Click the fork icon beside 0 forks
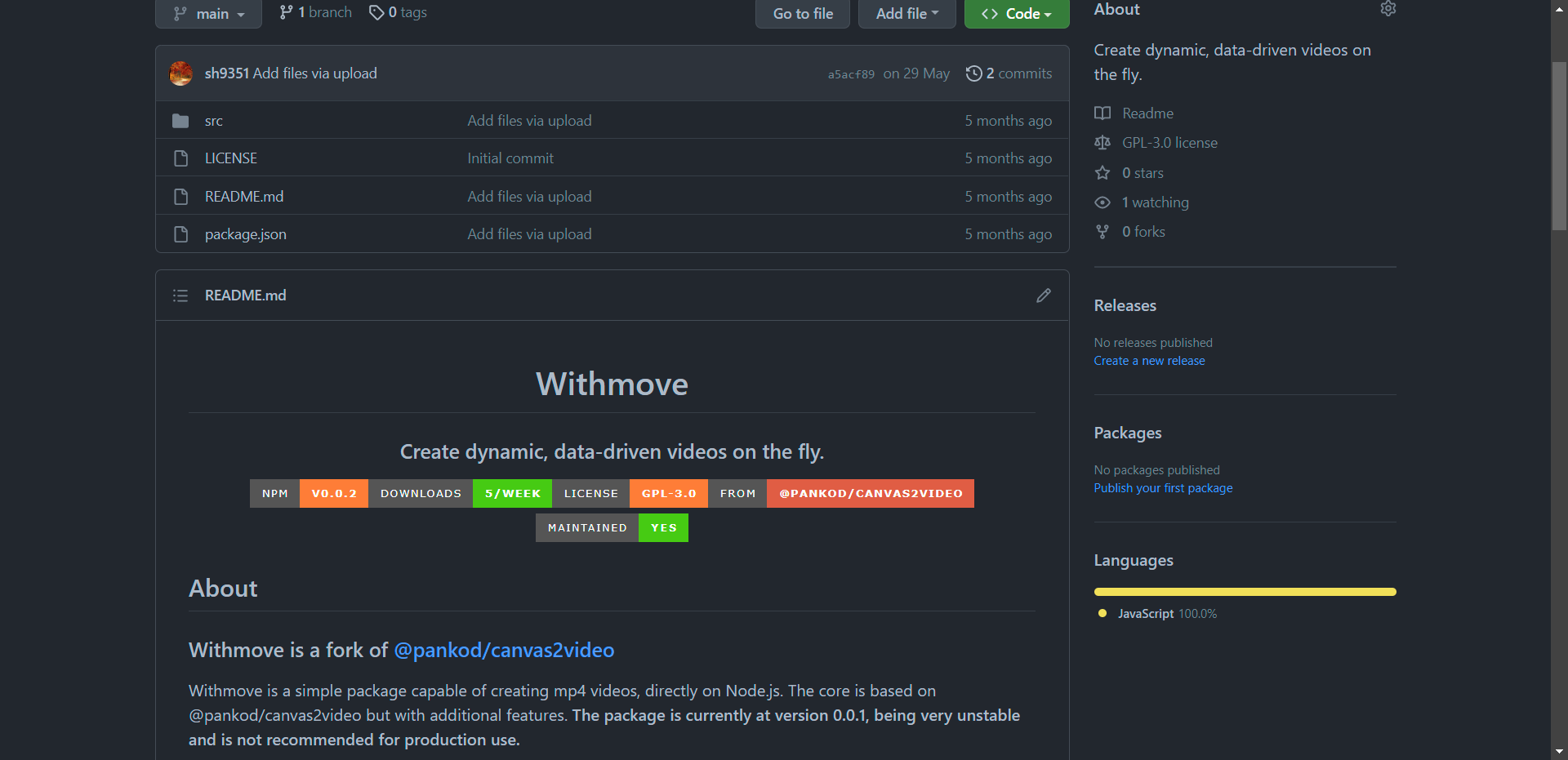 [x=1102, y=232]
